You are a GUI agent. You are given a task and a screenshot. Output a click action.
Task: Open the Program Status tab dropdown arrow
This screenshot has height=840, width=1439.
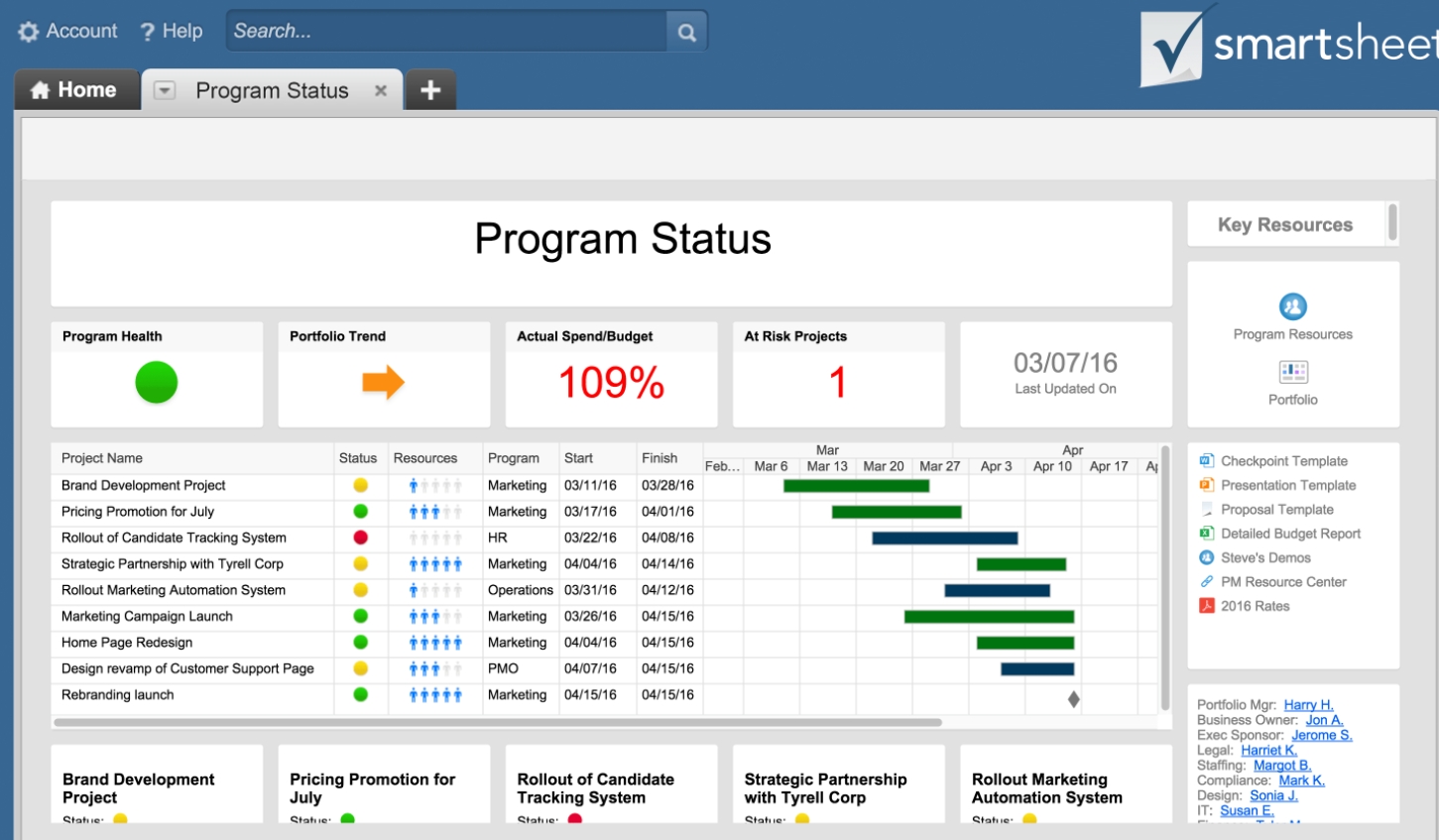click(x=165, y=90)
